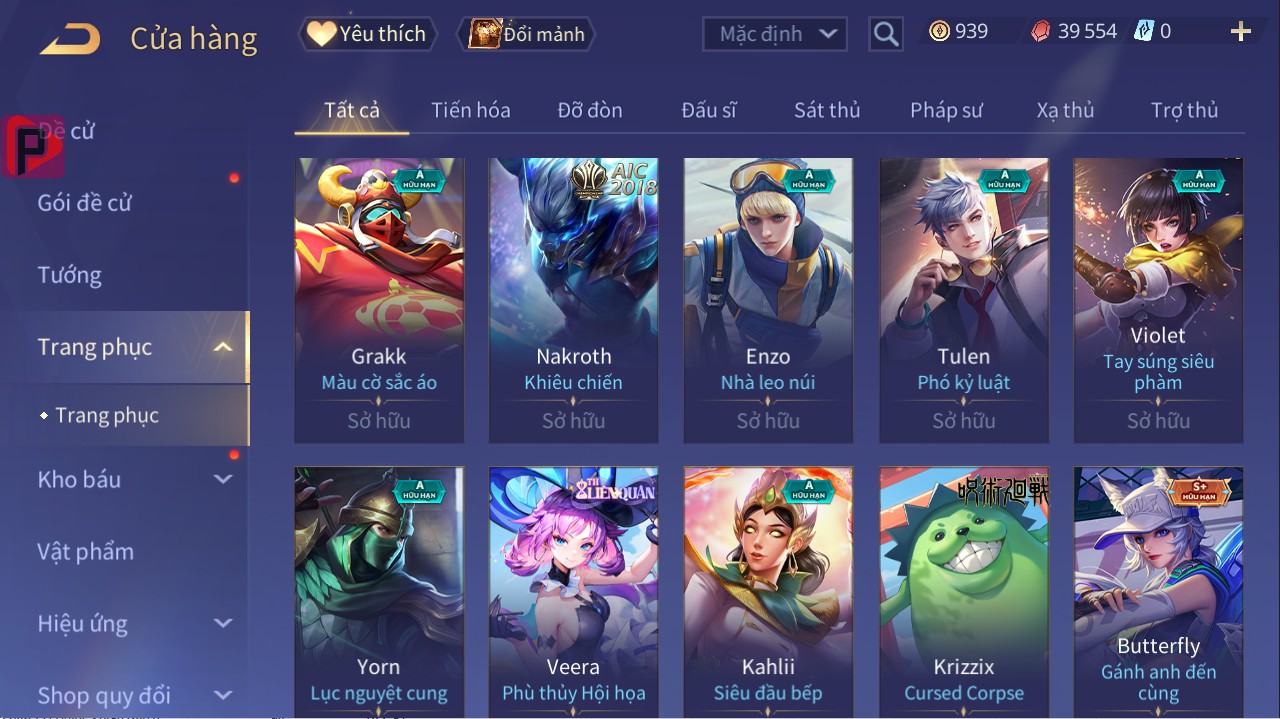Screen dimensions: 1280x719
Task: Select the Sát thủ tab
Action: point(827,110)
